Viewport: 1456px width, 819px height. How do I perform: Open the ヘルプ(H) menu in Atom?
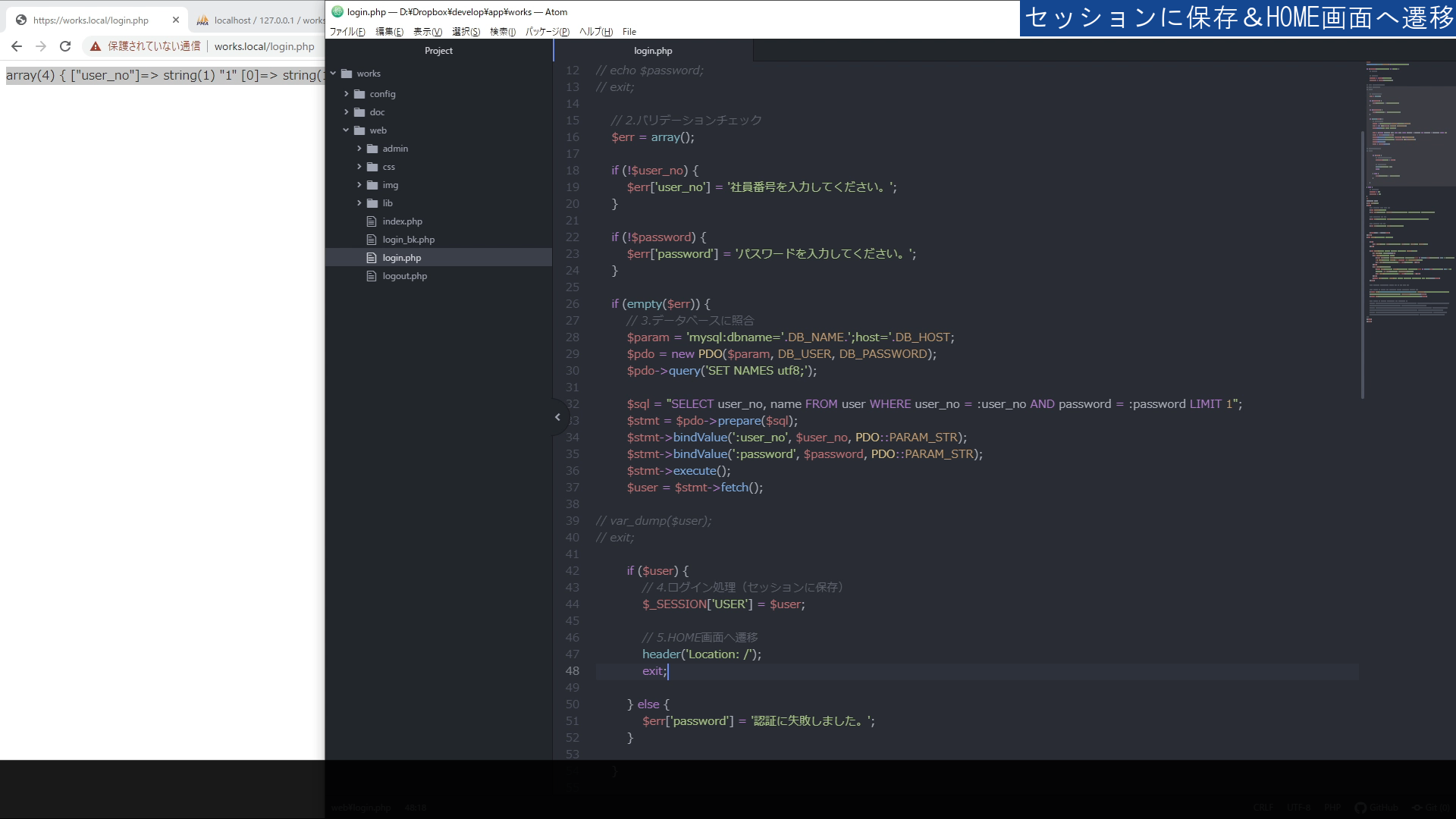(x=596, y=32)
